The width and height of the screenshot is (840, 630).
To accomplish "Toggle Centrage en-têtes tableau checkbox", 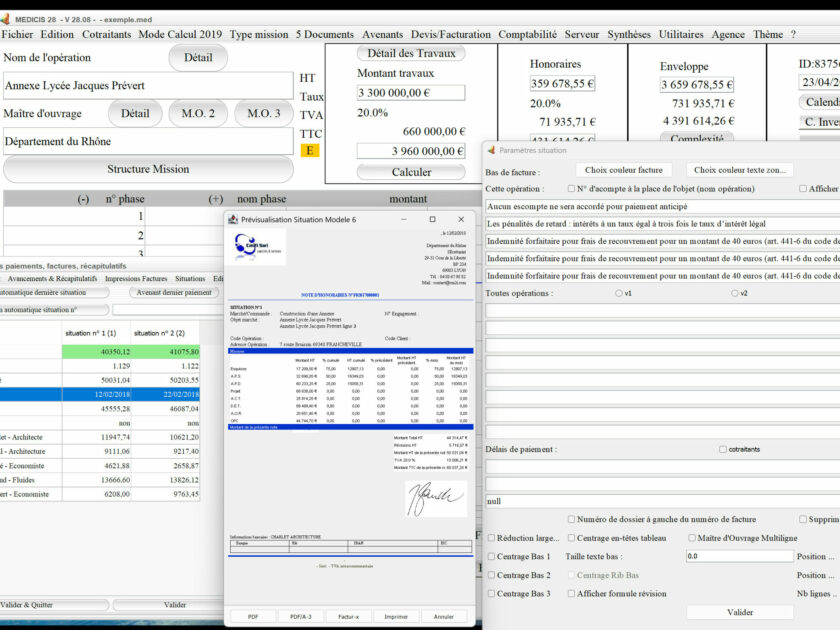I will click(x=571, y=538).
